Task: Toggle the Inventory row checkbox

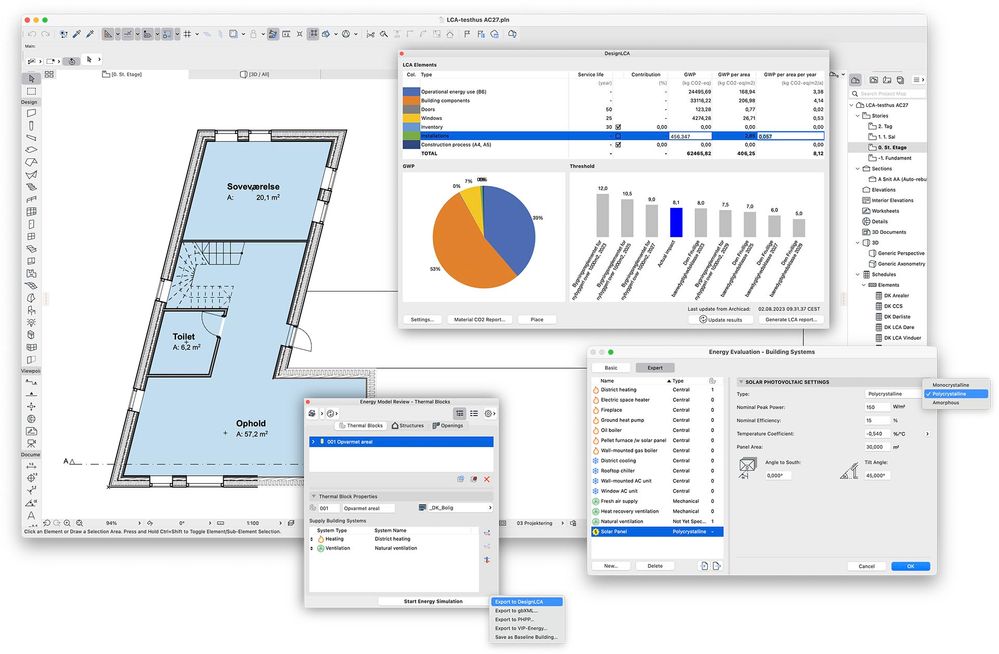Action: [618, 127]
